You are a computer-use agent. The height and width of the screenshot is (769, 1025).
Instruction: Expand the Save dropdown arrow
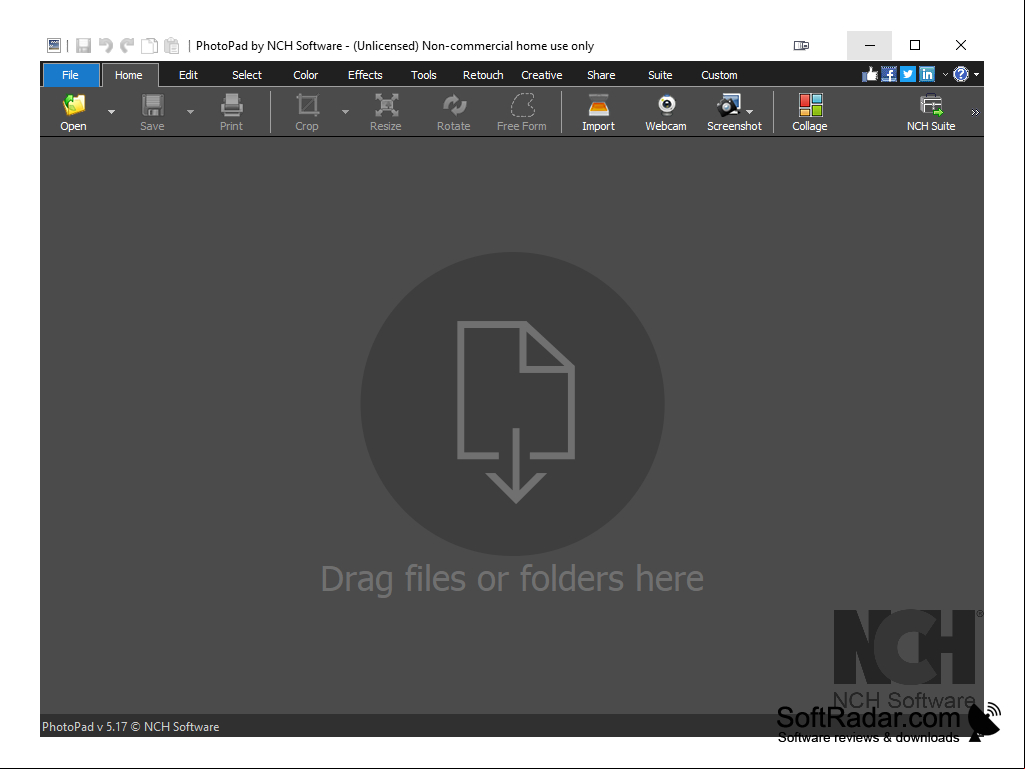pyautogui.click(x=190, y=112)
